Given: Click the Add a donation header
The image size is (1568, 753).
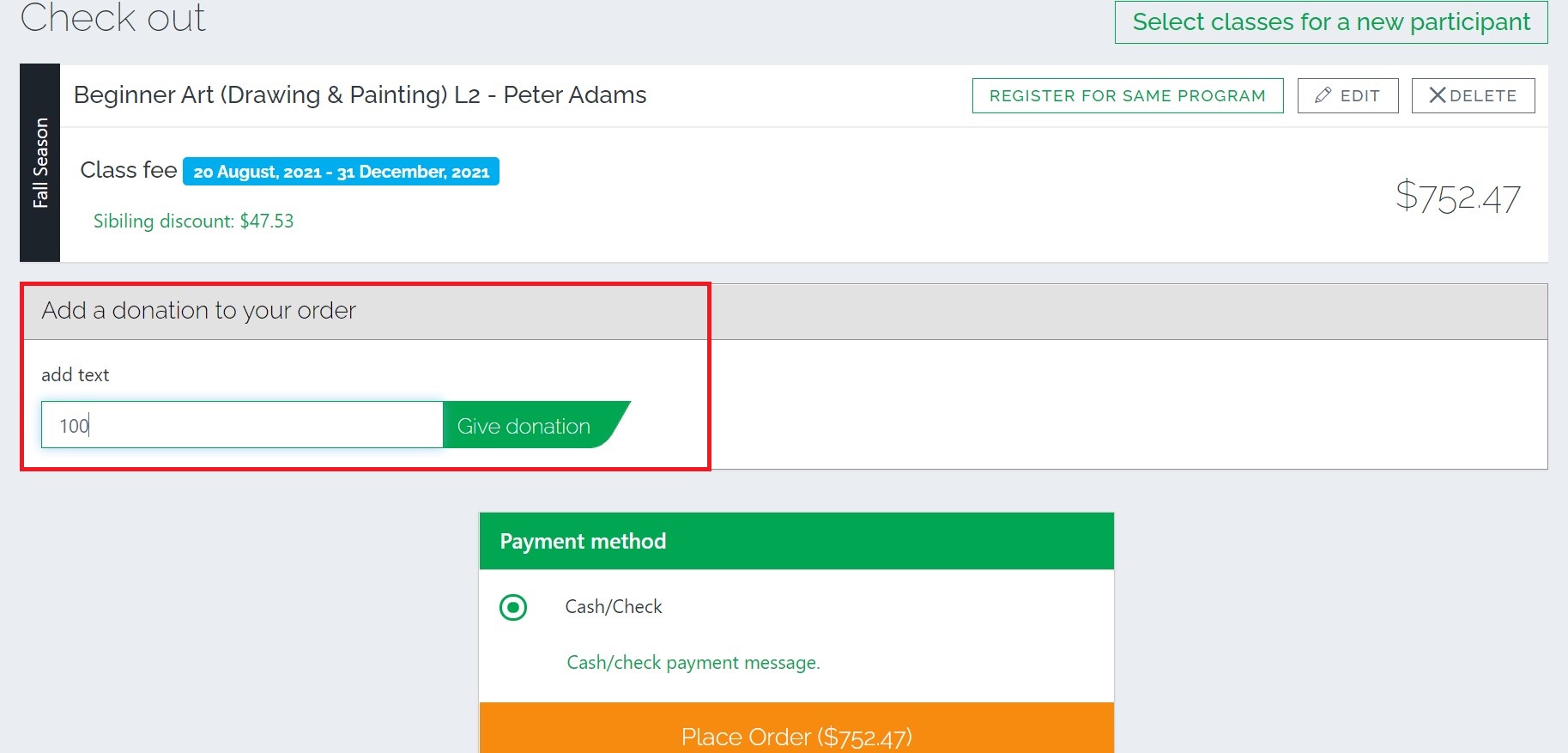Looking at the screenshot, I should (198, 310).
